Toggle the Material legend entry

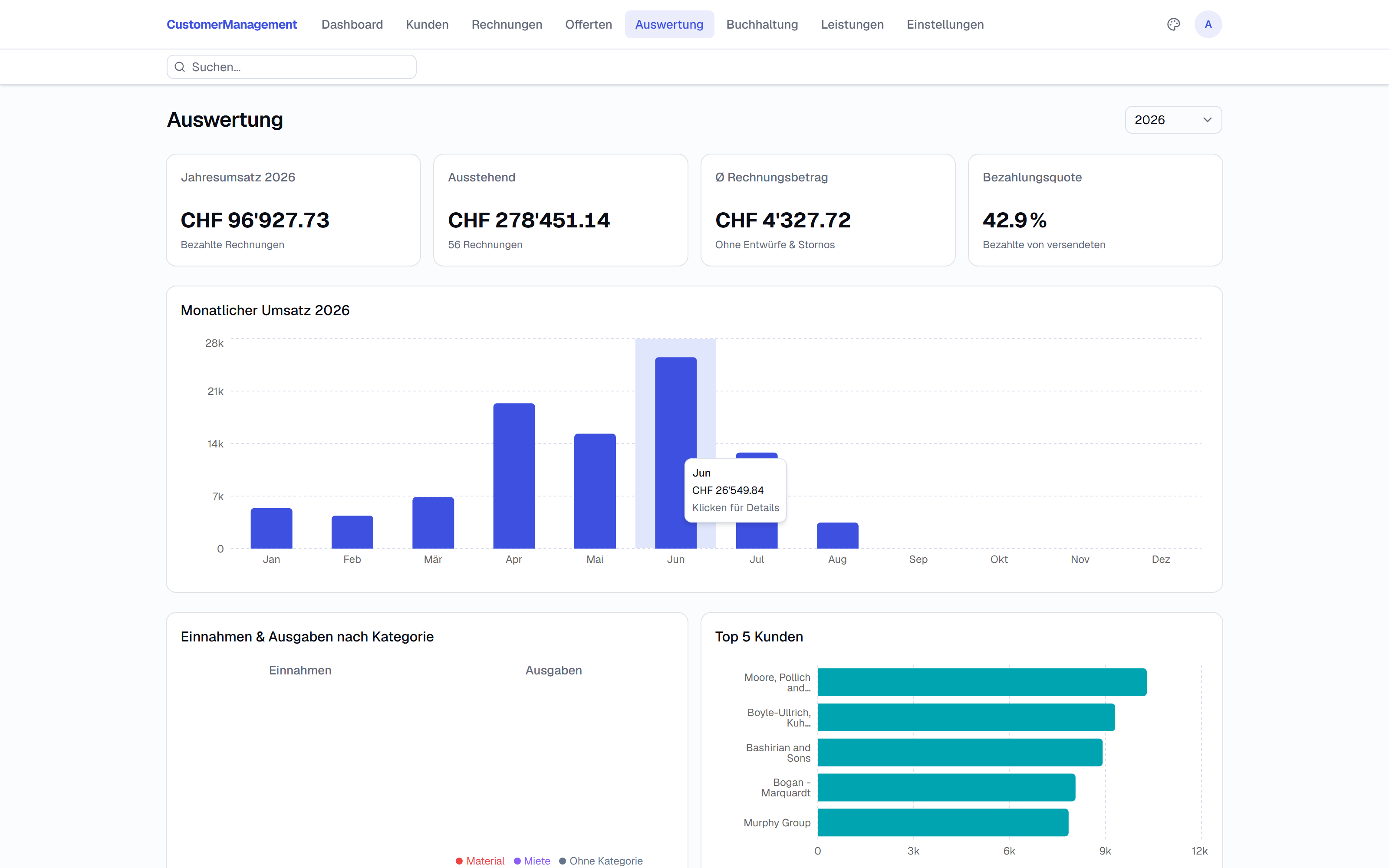(x=480, y=861)
